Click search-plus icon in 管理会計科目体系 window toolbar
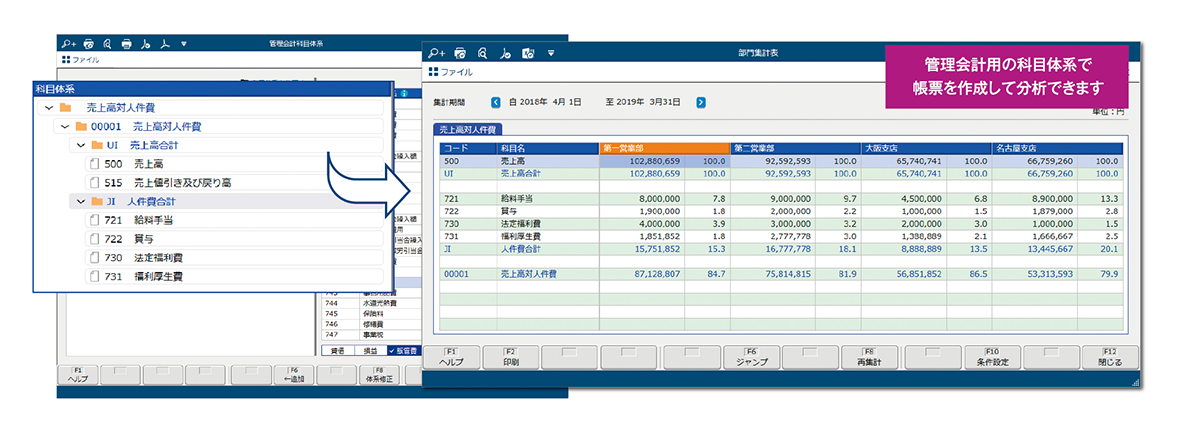 coord(68,44)
